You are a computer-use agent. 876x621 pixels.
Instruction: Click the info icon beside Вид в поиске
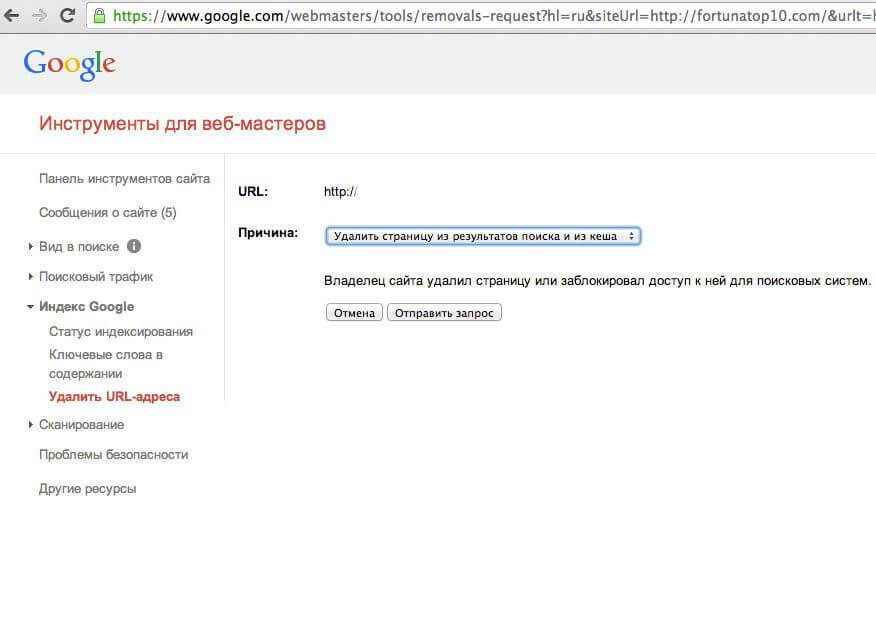click(134, 246)
